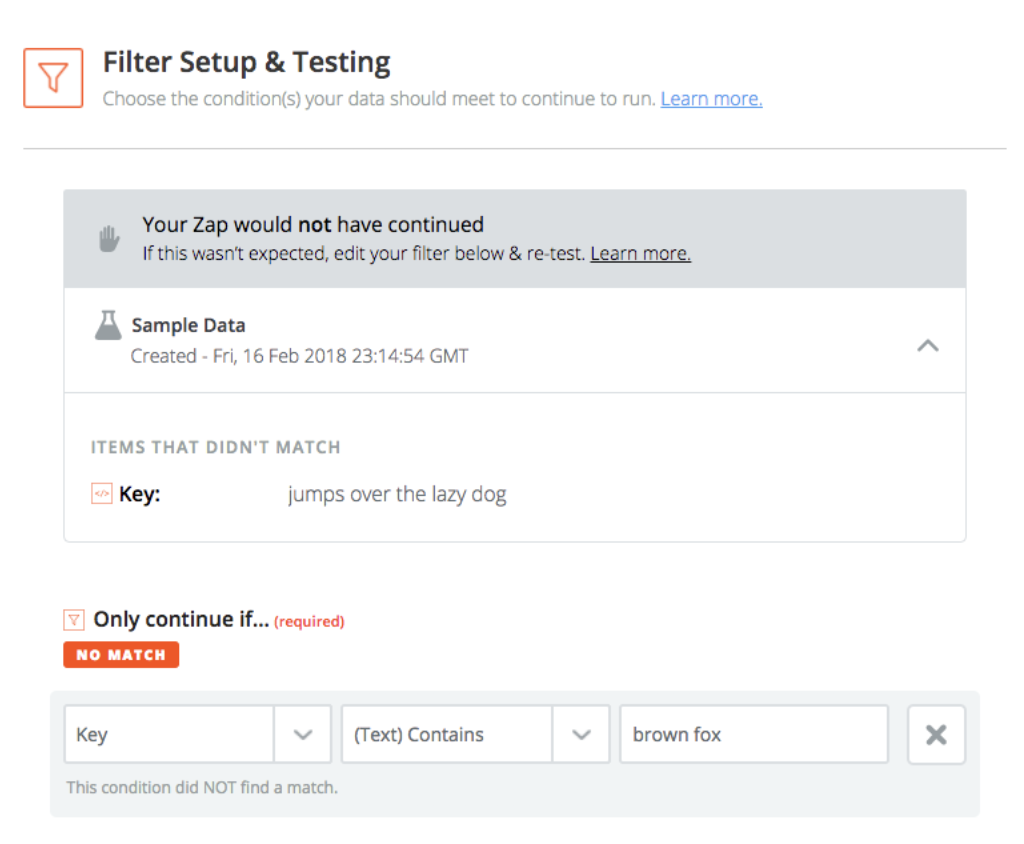Select the flask icon next to Sample Data
The height and width of the screenshot is (844, 1024).
[x=107, y=324]
